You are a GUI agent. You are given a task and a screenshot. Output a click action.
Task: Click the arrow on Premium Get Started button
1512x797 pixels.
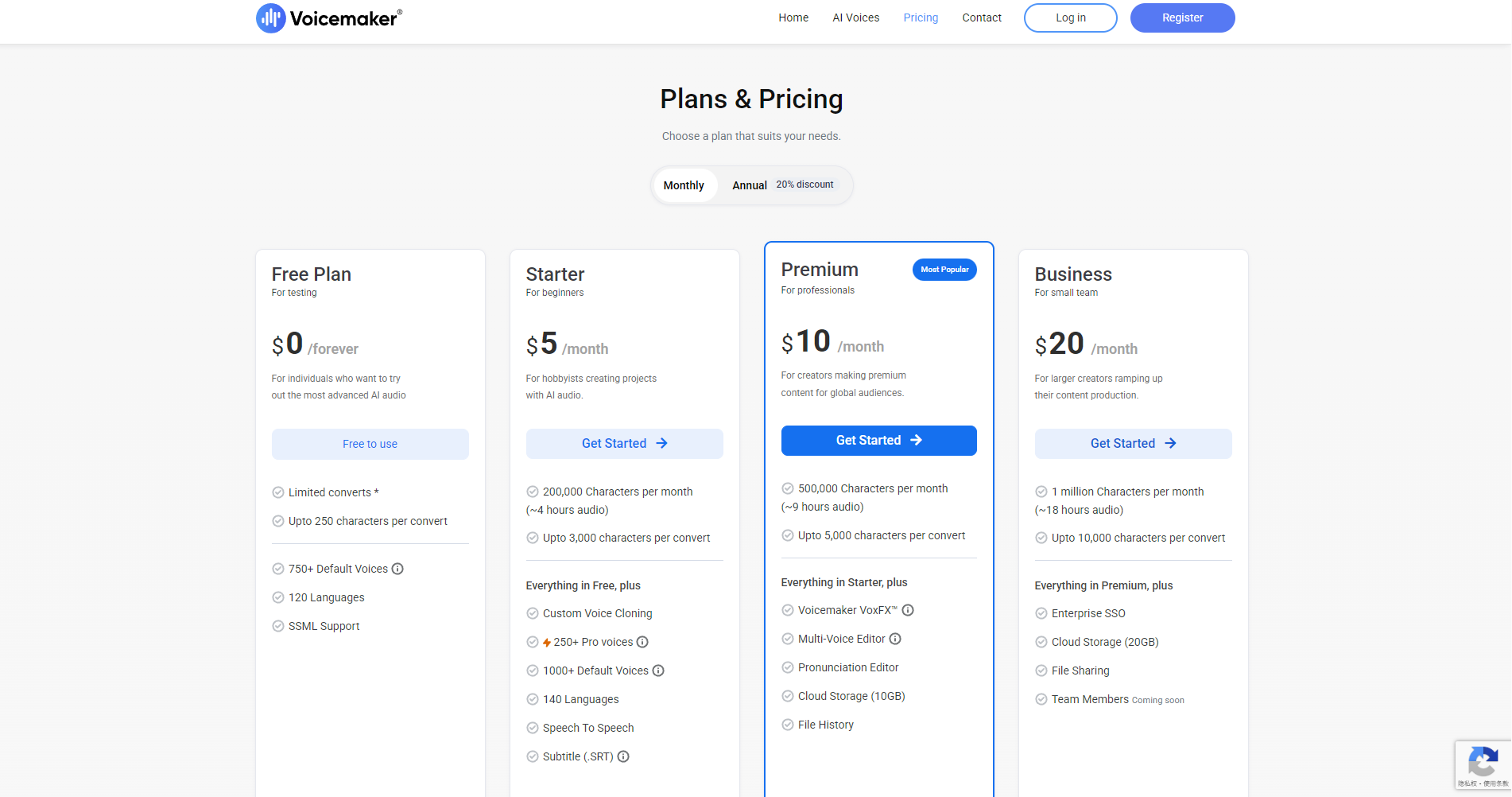point(917,440)
